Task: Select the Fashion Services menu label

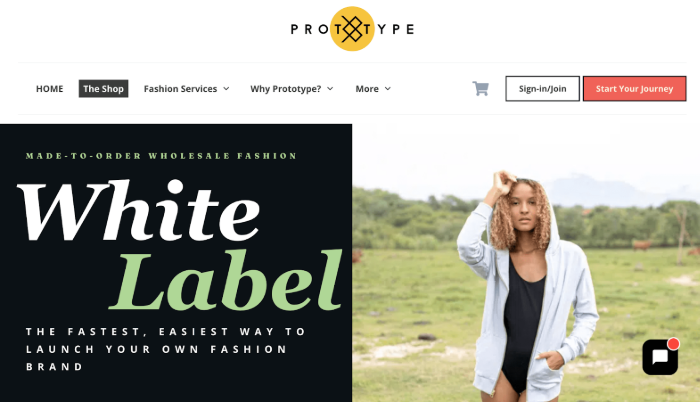Action: [x=180, y=88]
